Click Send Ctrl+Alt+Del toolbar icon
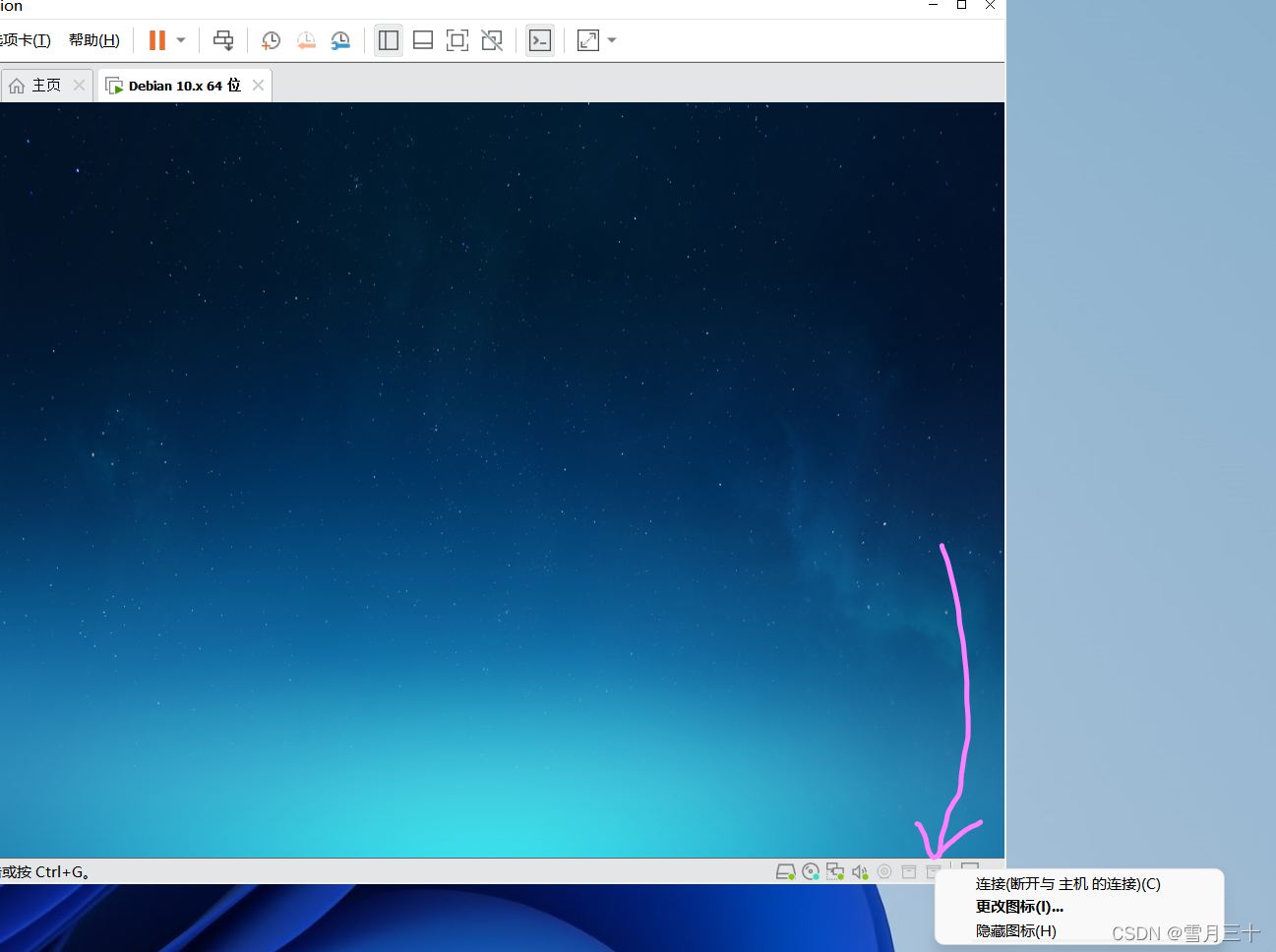Screen dimensions: 1276x952 click(x=223, y=40)
